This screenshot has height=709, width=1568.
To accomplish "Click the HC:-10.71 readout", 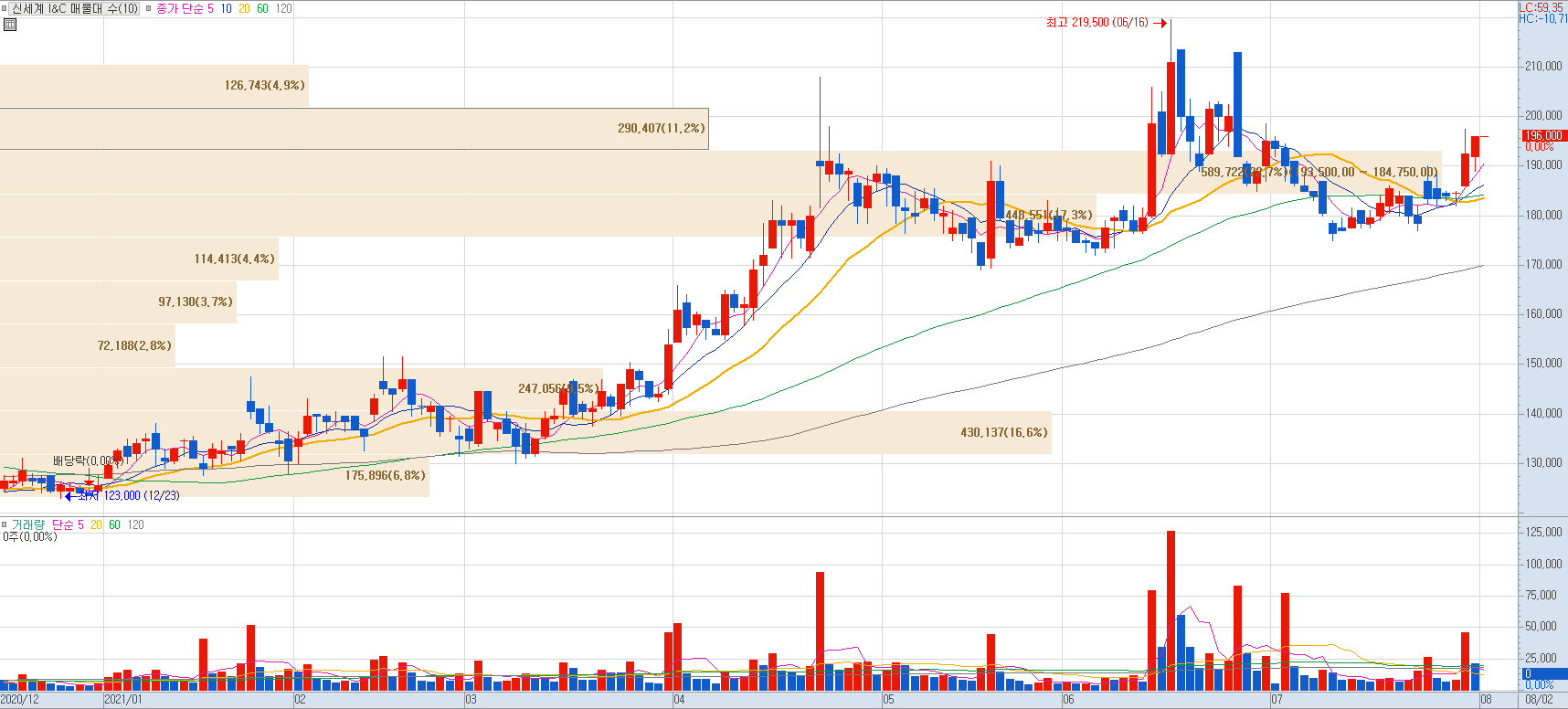I will click(1542, 18).
